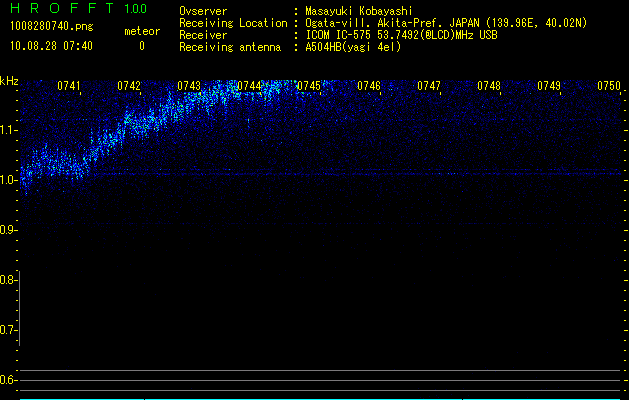
Task: Click the 0749 time marker
Action: [549, 86]
